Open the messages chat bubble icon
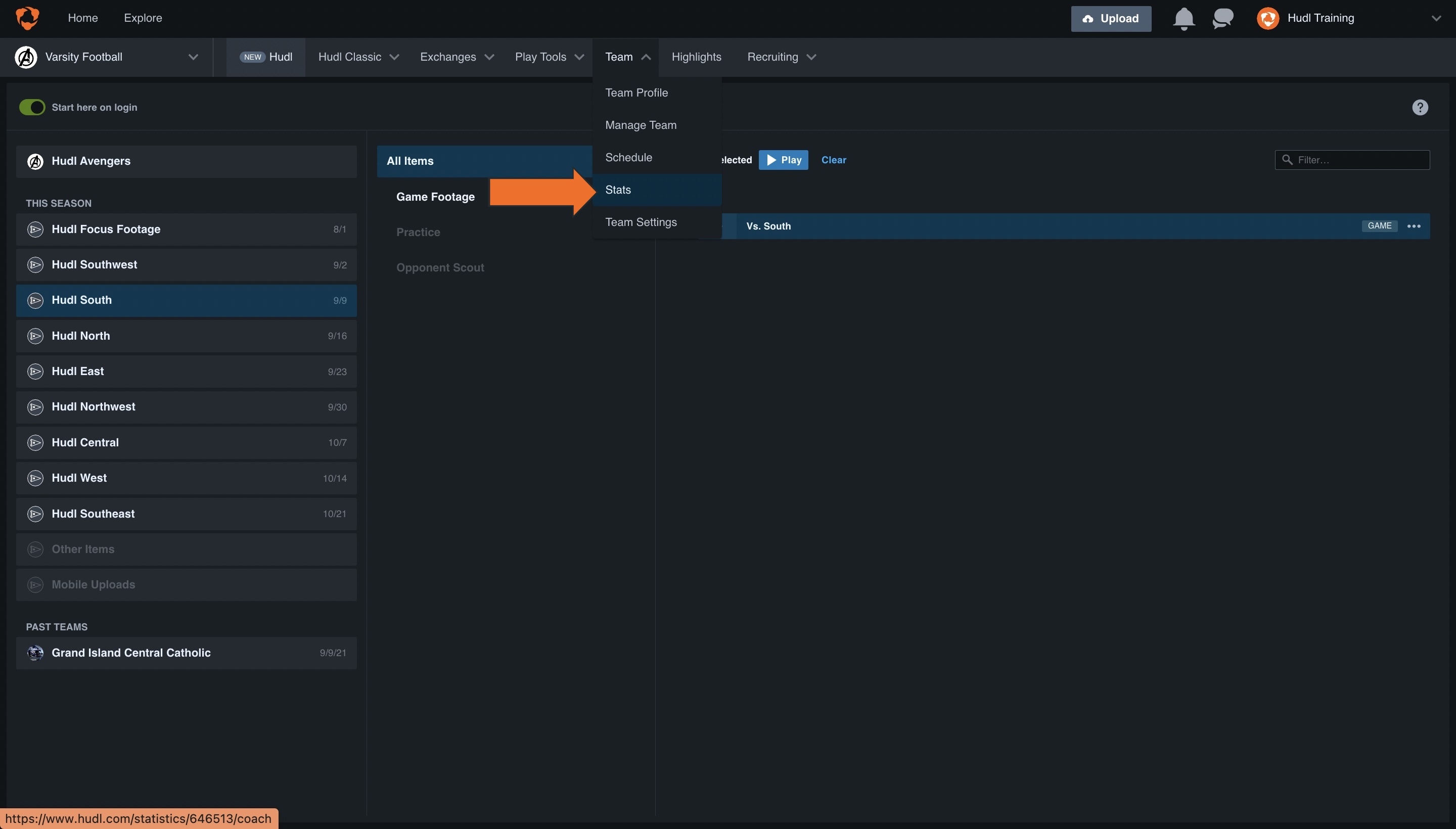 (x=1222, y=18)
